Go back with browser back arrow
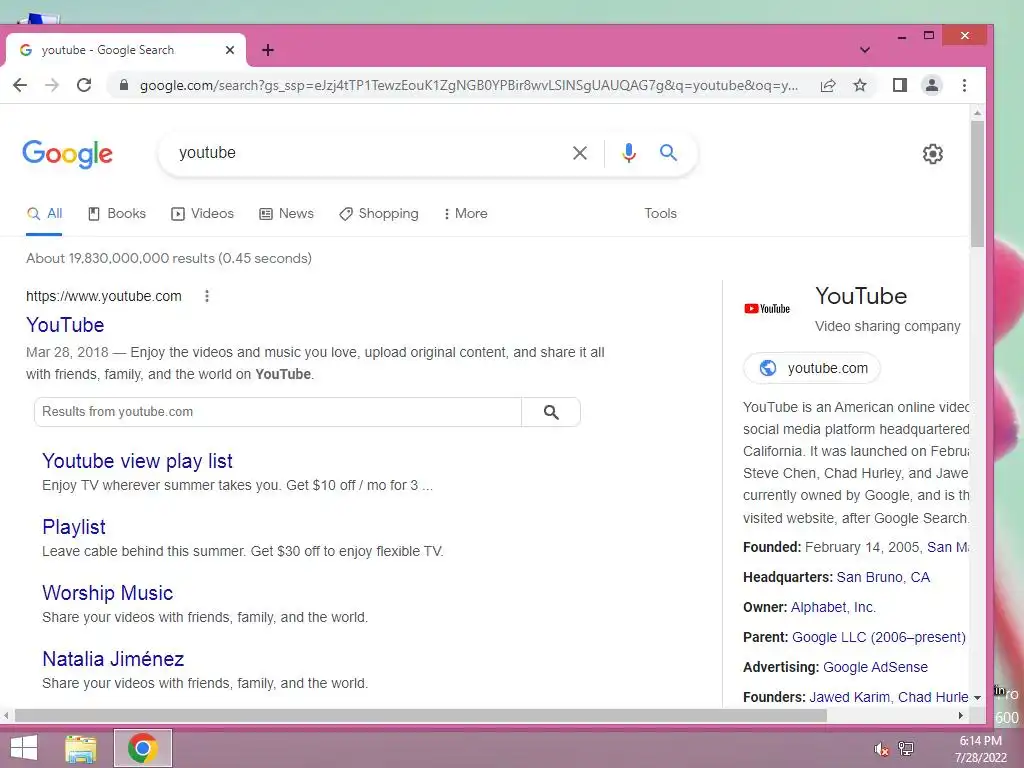Screen dimensions: 1024x768 [x=20, y=85]
